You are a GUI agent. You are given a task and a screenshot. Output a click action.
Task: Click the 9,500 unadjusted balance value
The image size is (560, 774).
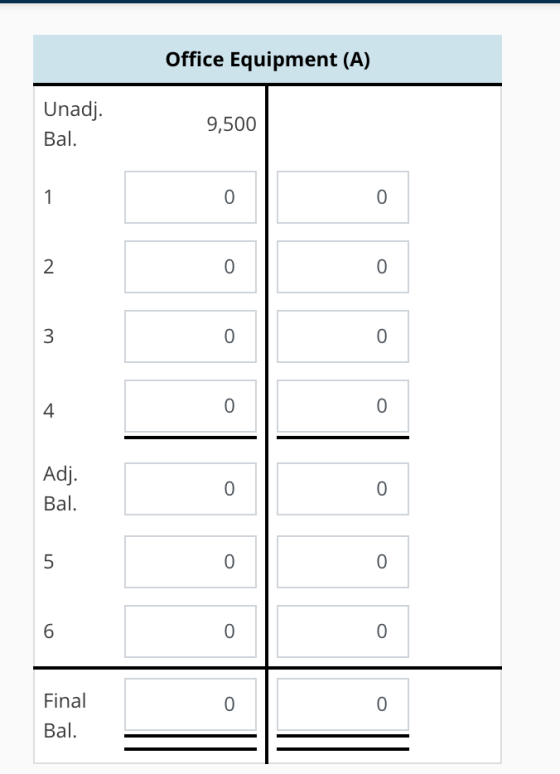click(x=232, y=124)
